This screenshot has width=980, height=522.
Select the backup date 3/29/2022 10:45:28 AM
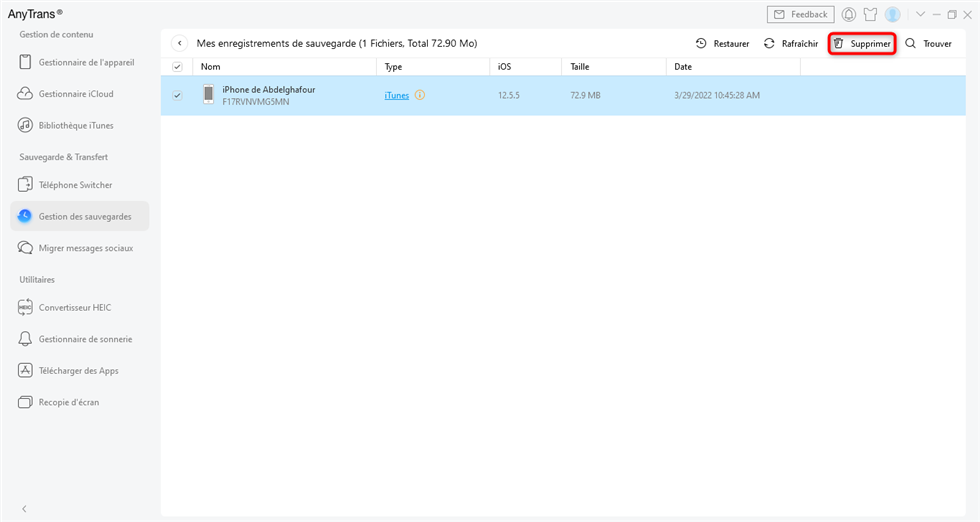tap(717, 96)
